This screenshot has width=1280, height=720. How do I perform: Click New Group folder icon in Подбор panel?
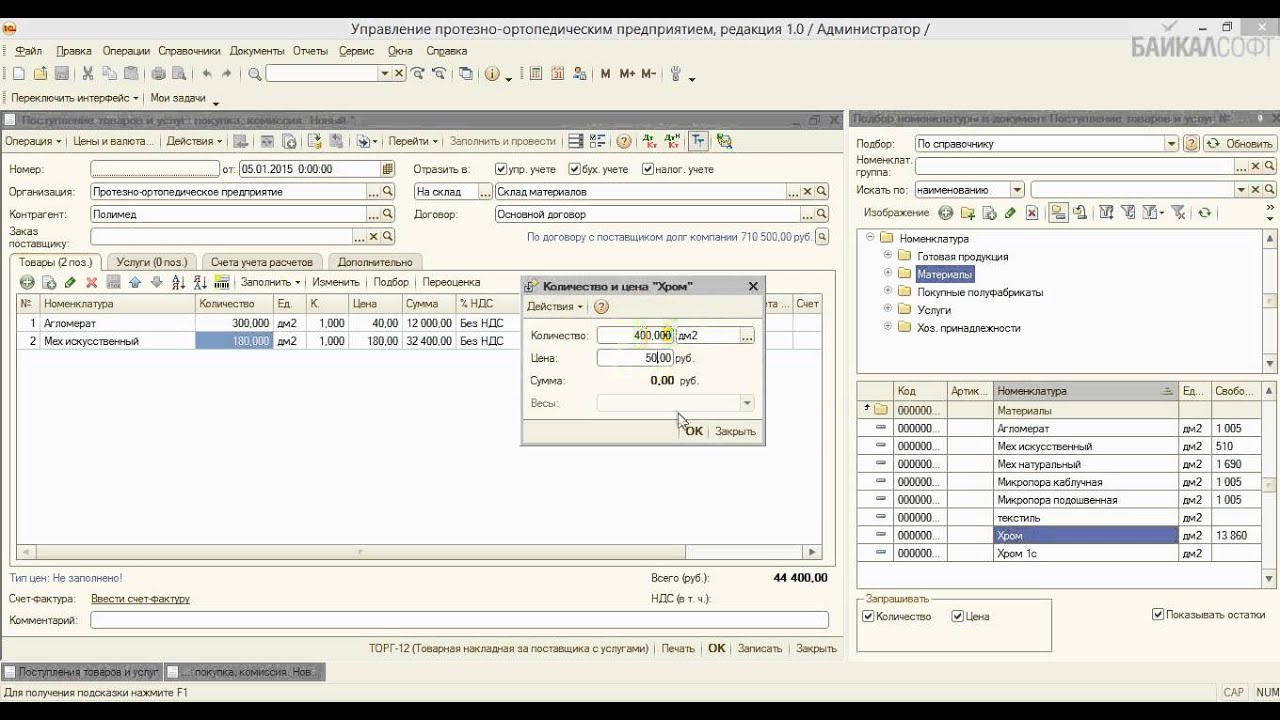(967, 213)
